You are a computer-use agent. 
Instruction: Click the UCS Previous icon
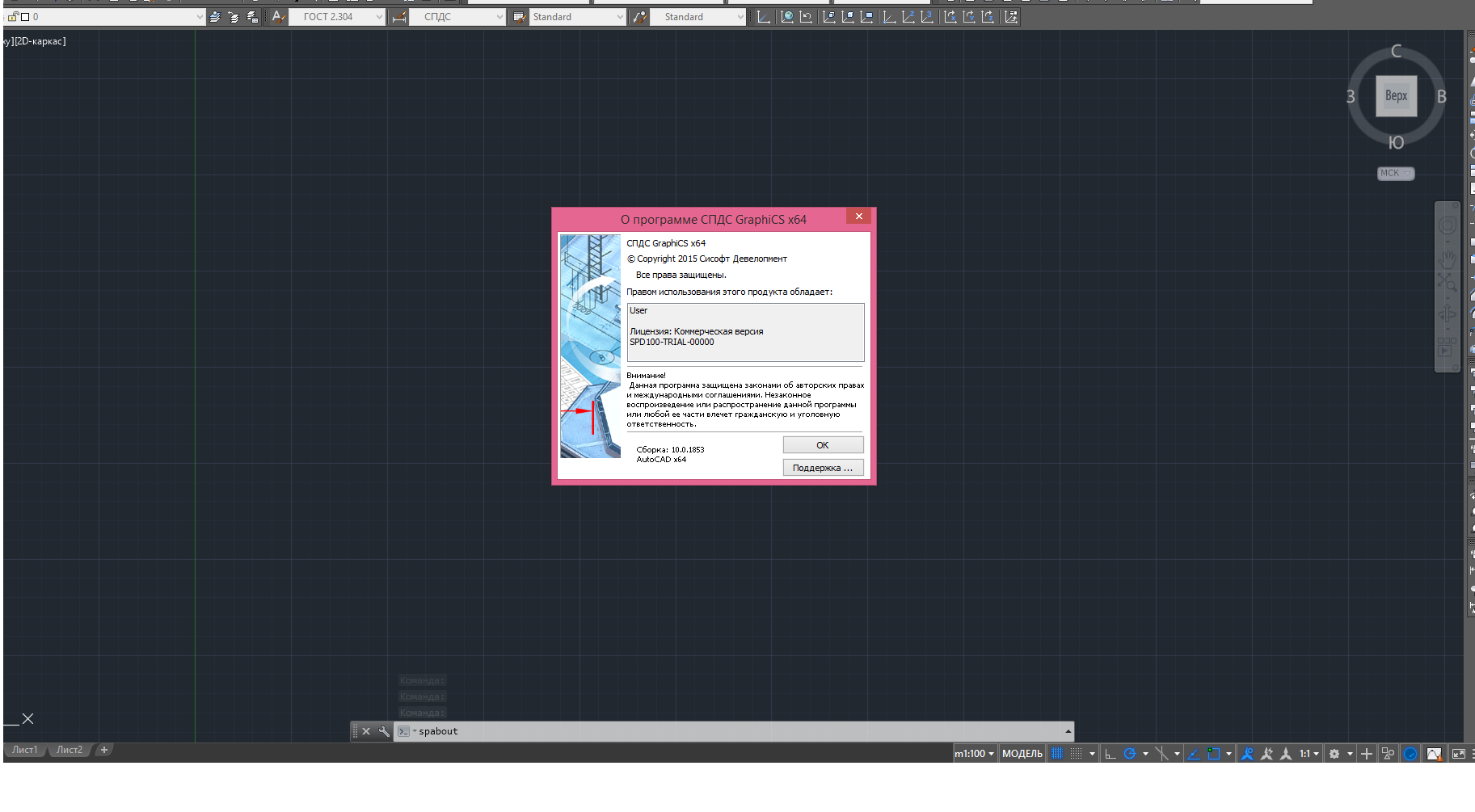click(806, 17)
